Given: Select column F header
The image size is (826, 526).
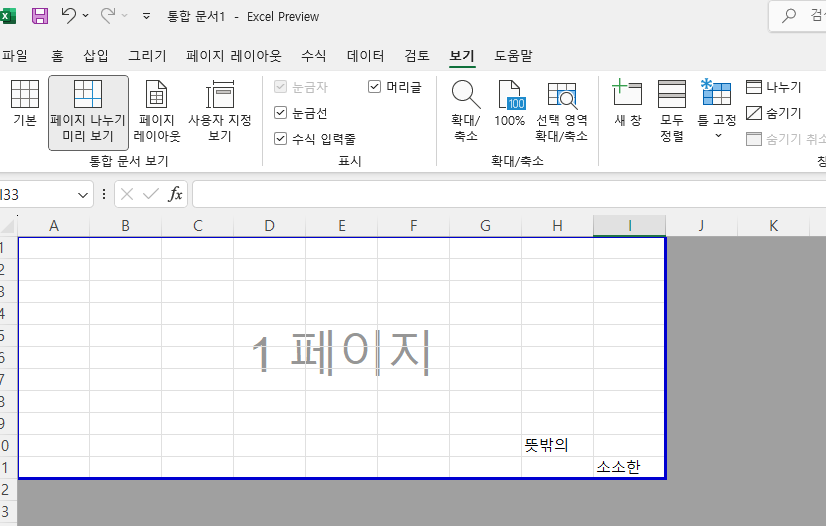Looking at the screenshot, I should [414, 226].
